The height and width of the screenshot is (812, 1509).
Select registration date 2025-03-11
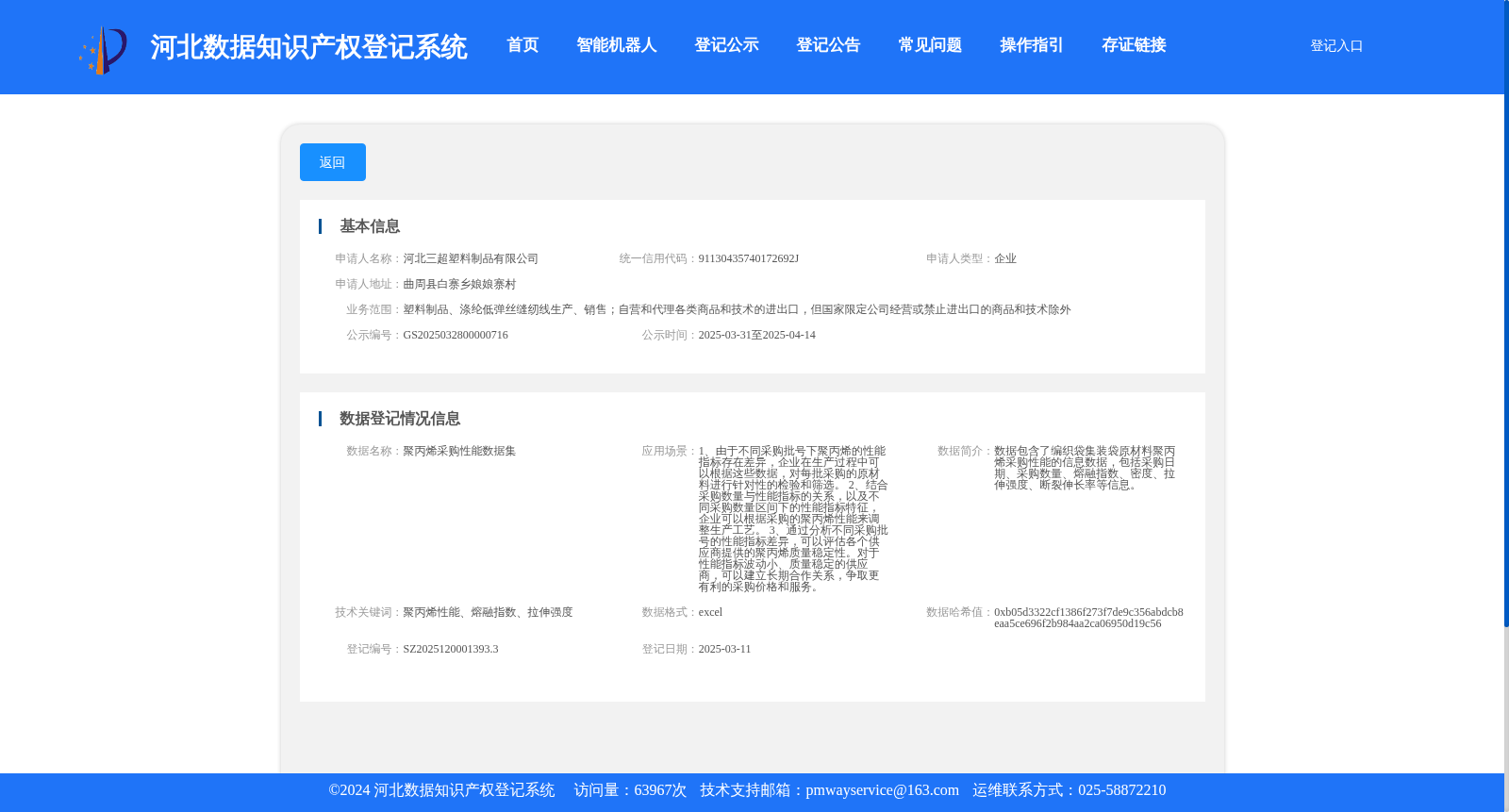[x=724, y=649]
